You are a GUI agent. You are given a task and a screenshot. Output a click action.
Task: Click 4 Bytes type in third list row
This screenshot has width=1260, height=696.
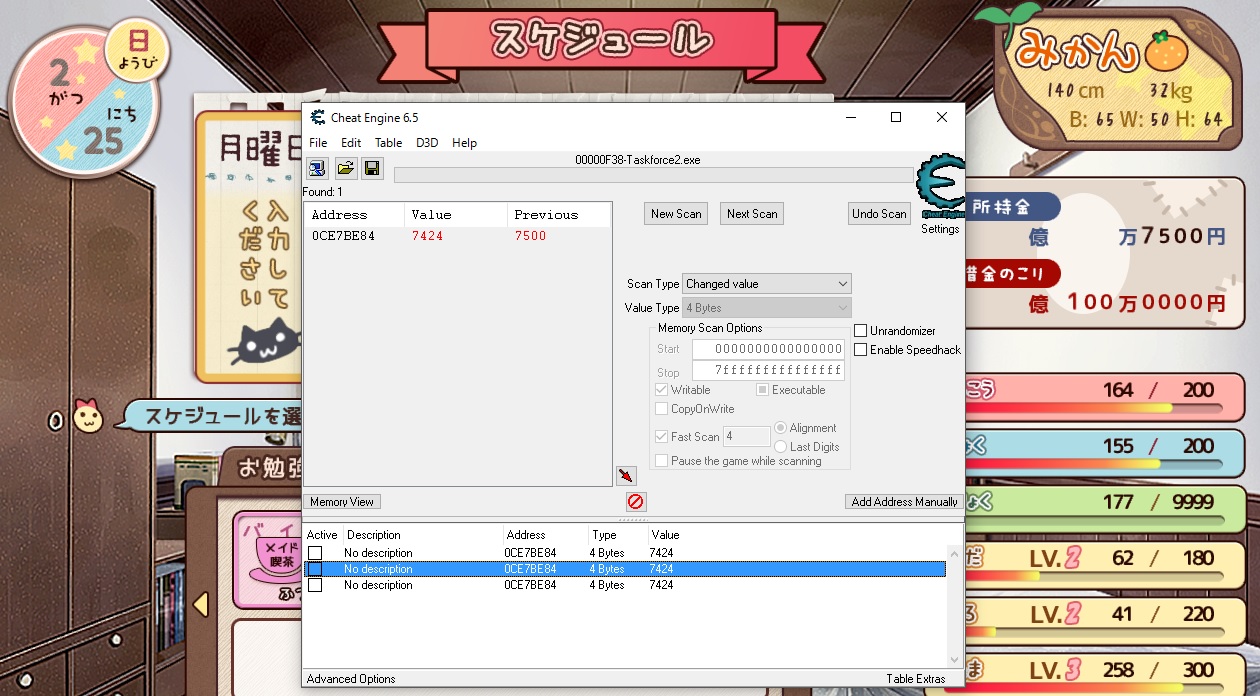(x=607, y=585)
